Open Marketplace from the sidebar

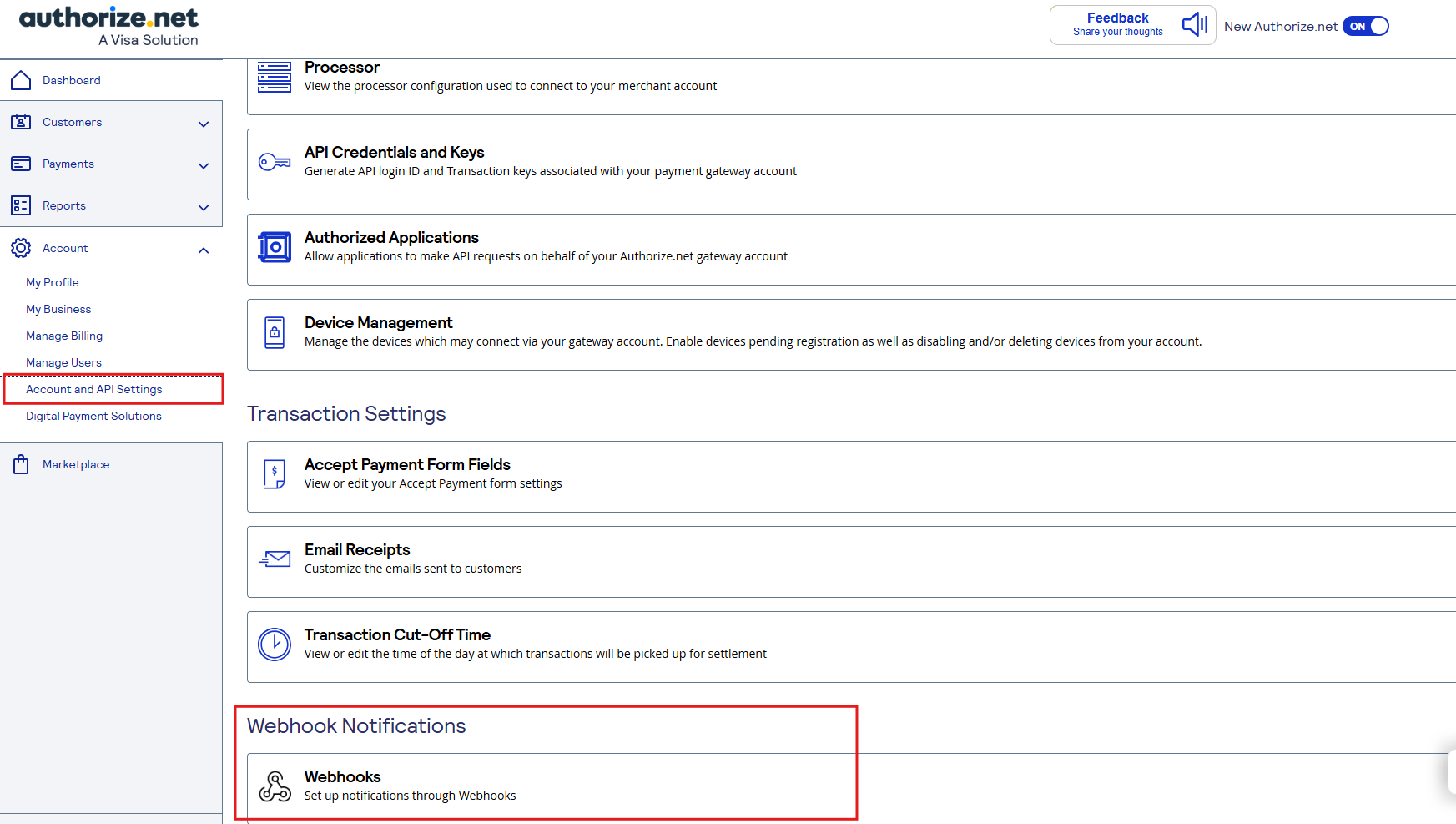(76, 464)
